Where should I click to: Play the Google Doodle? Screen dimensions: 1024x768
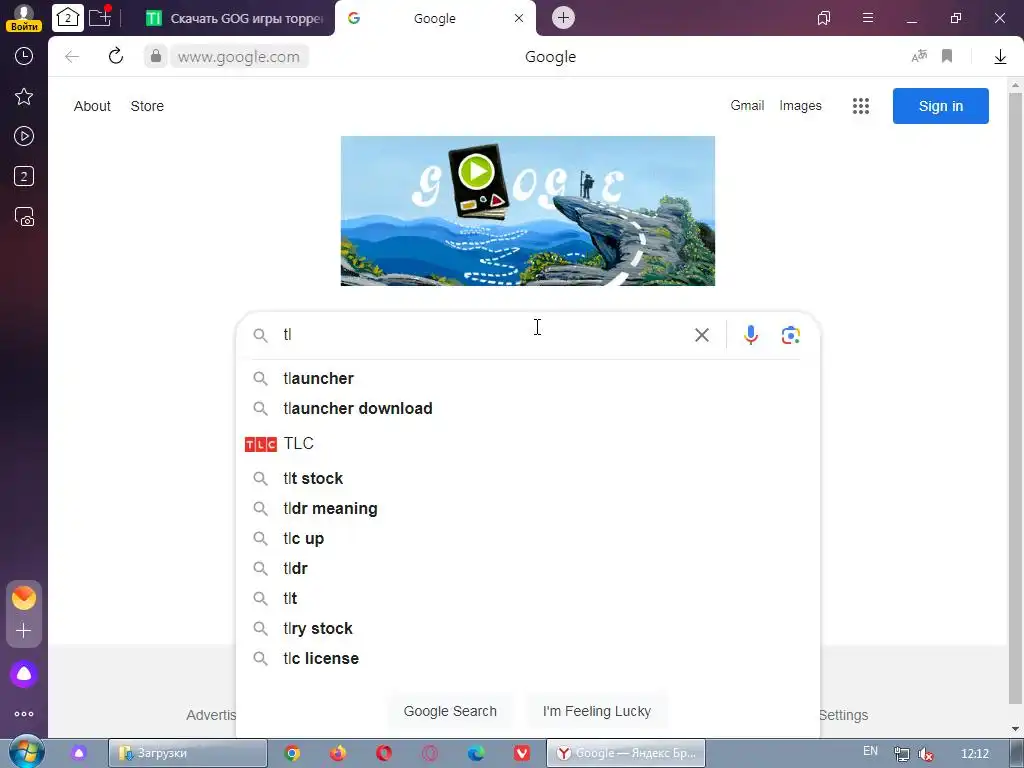[x=476, y=172]
